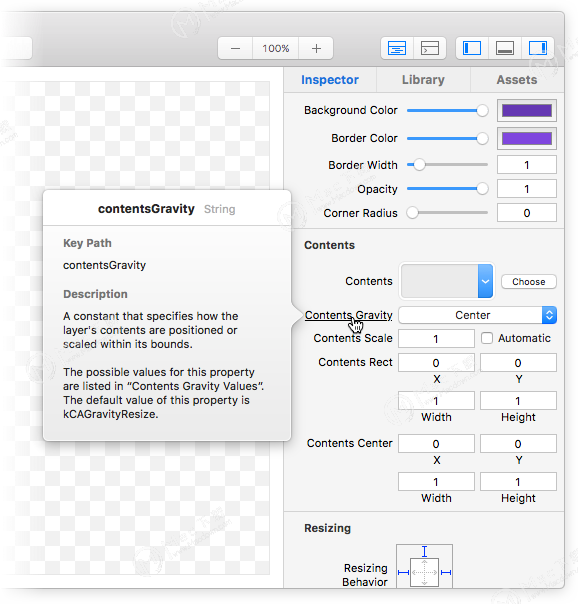This screenshot has height=604, width=578.
Task: Click the Corner Radius value field
Action: tap(526, 213)
